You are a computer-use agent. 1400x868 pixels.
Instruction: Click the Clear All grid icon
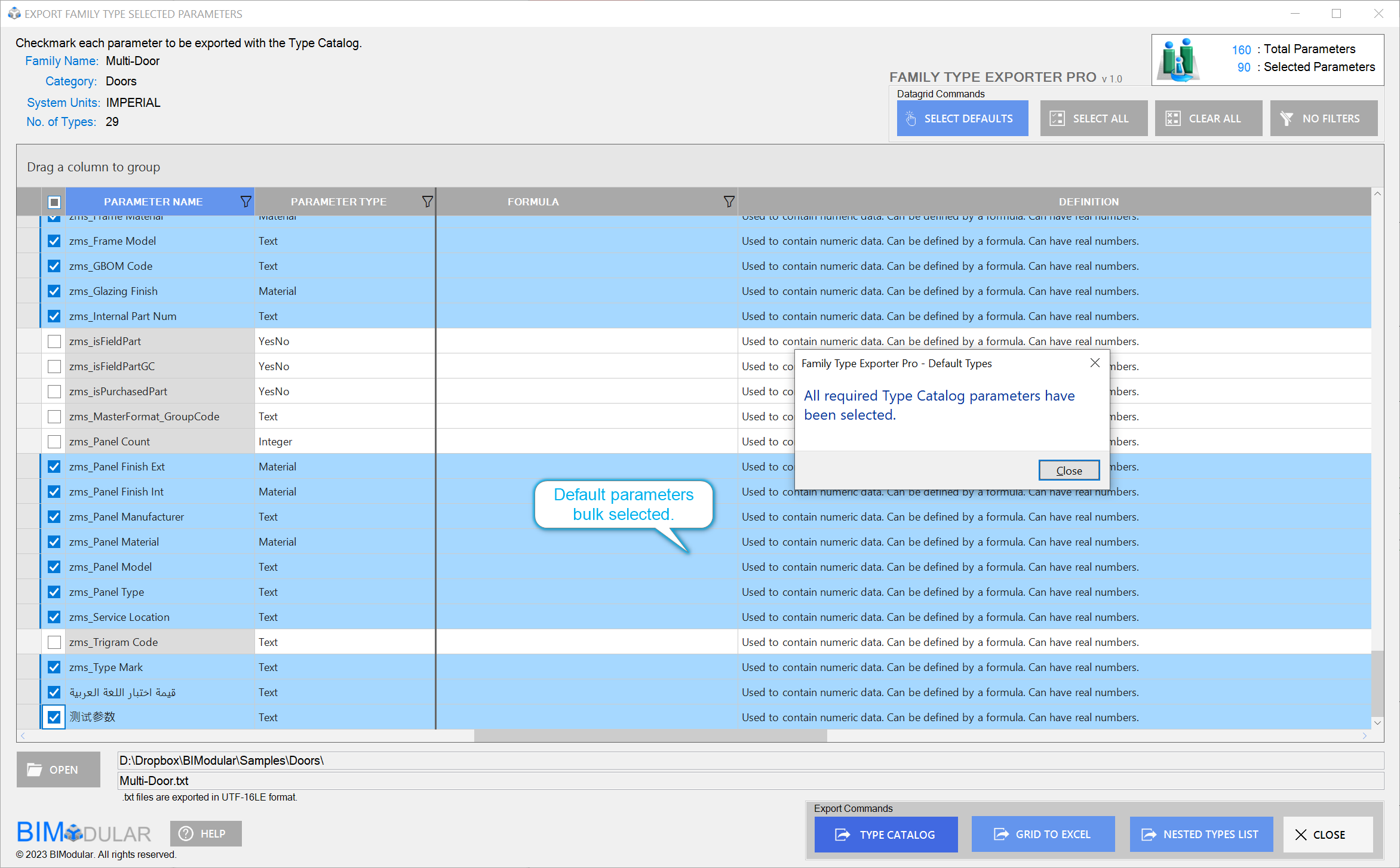coord(1172,119)
